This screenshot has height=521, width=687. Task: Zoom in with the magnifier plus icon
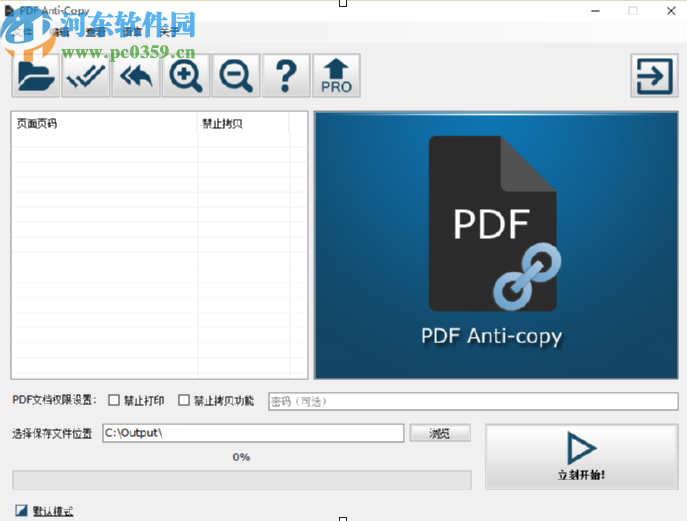pyautogui.click(x=186, y=76)
